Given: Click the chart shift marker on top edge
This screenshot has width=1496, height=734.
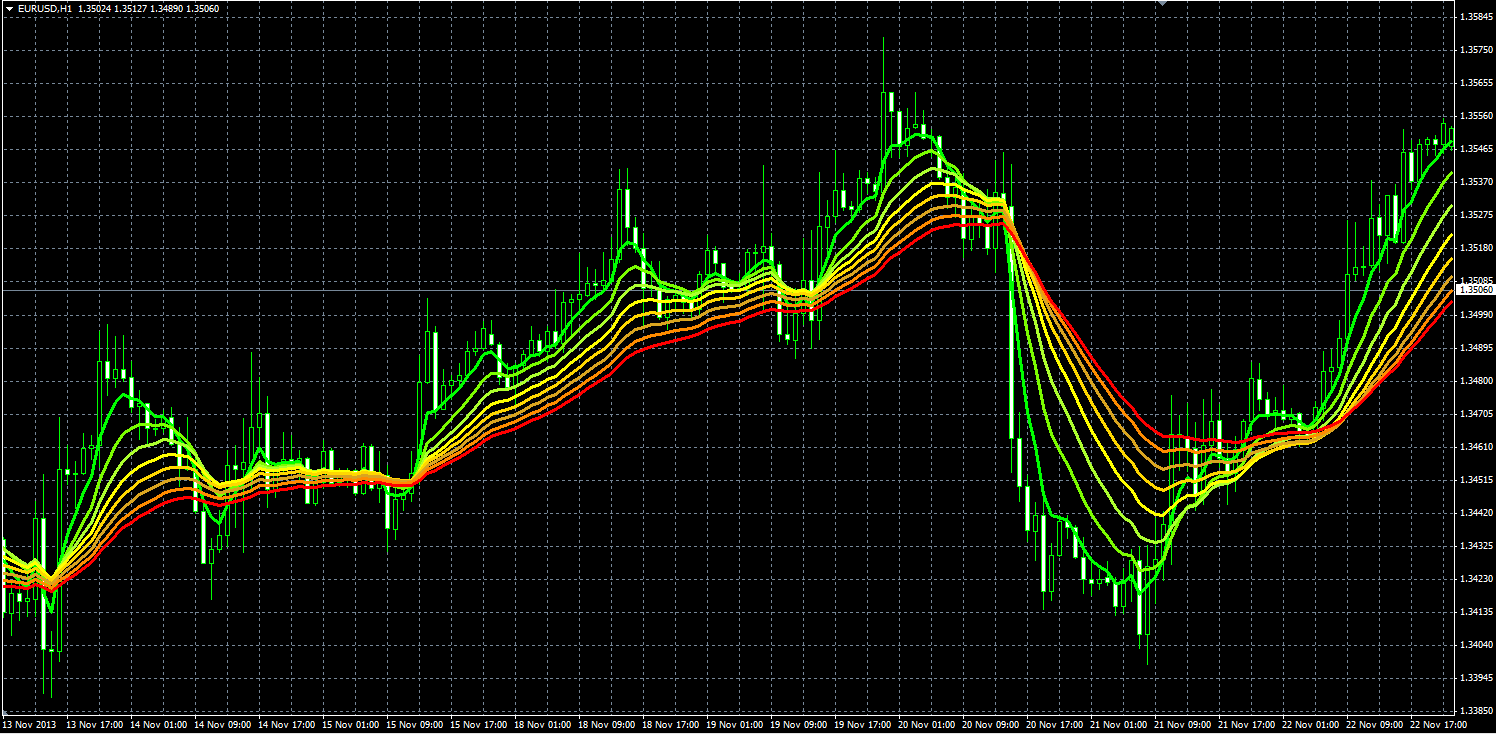Looking at the screenshot, I should click(x=1161, y=4).
